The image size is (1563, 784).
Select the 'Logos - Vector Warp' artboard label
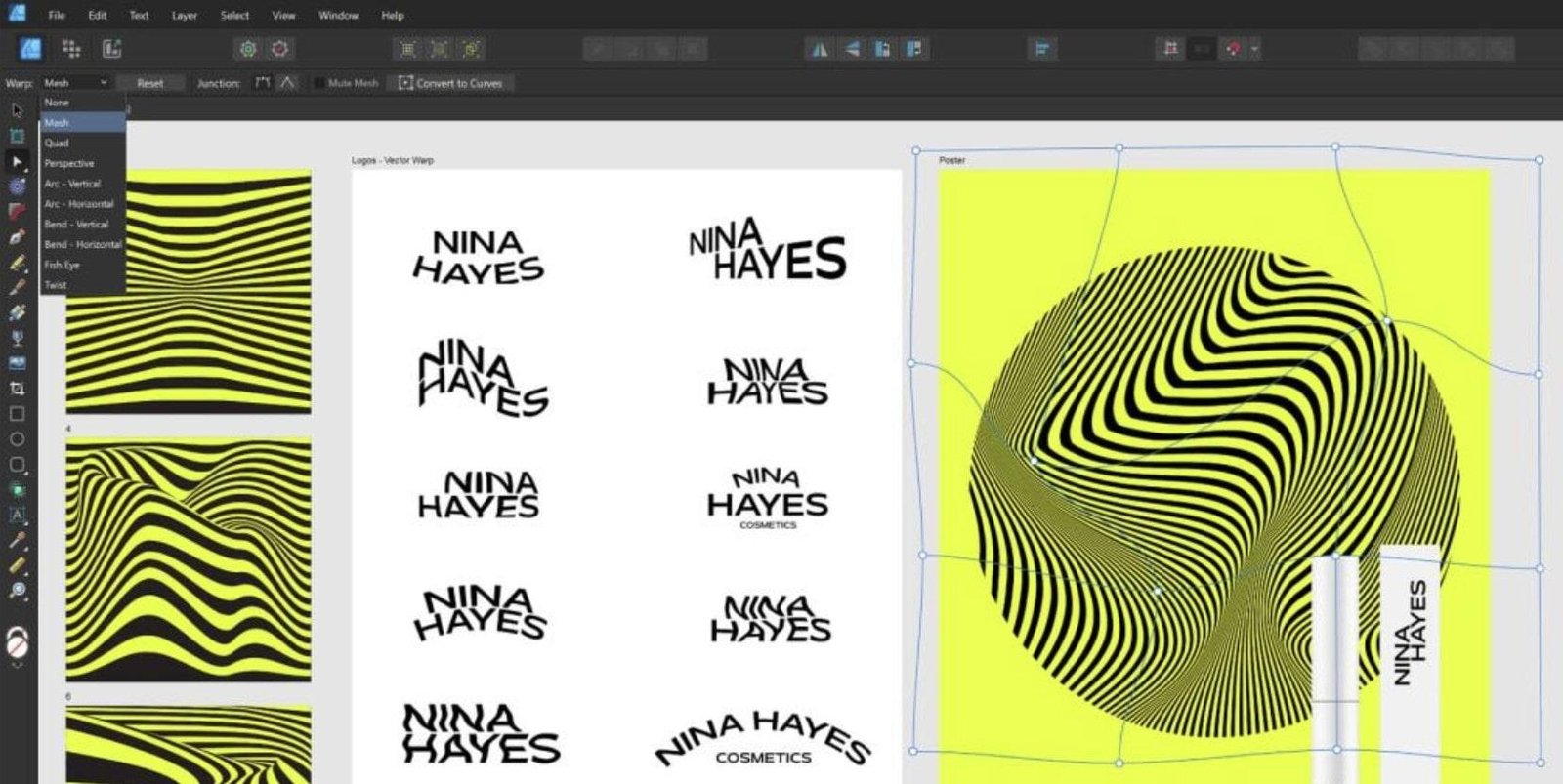point(393,160)
